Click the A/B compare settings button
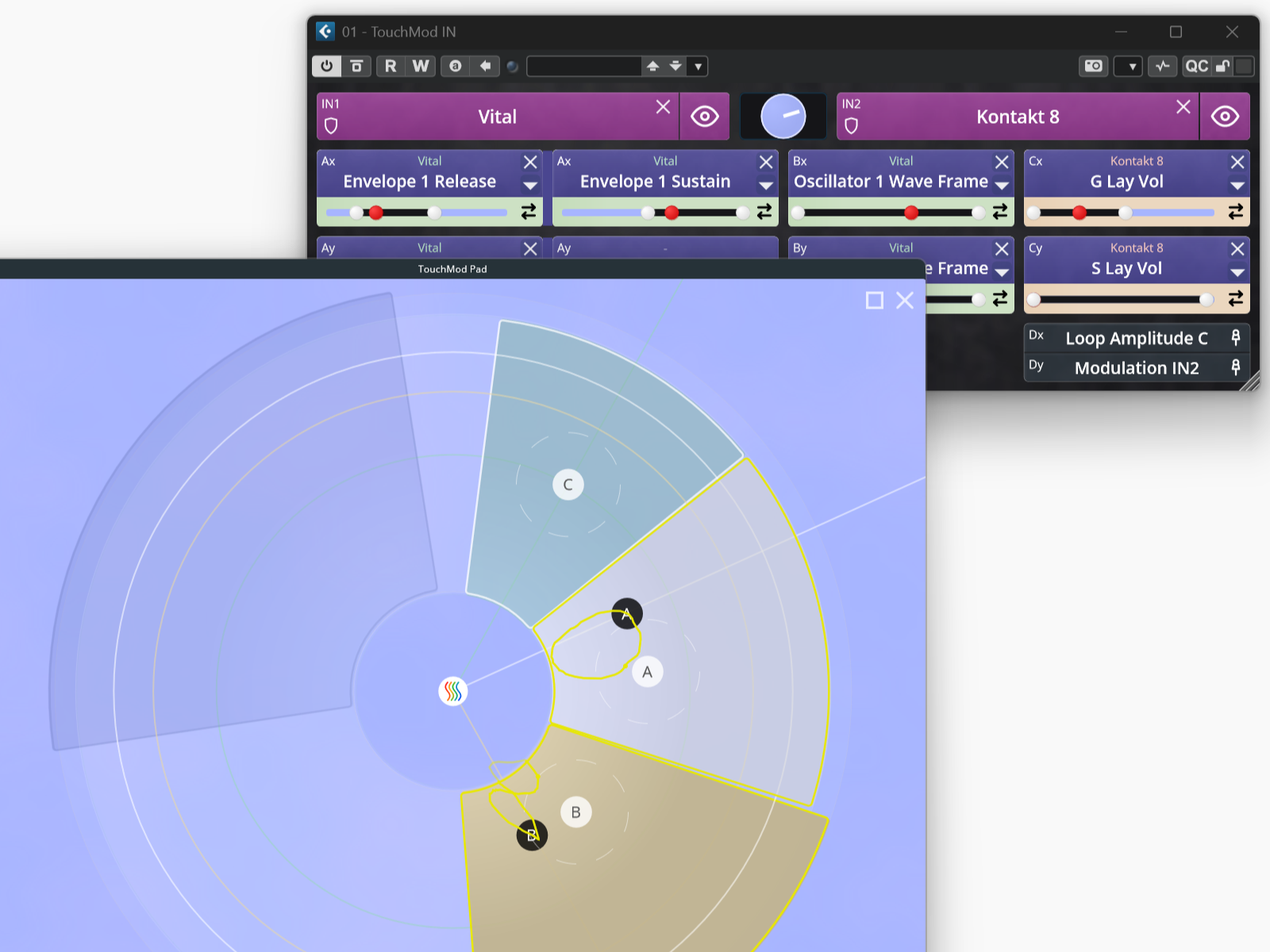1270x952 pixels. pos(456,66)
